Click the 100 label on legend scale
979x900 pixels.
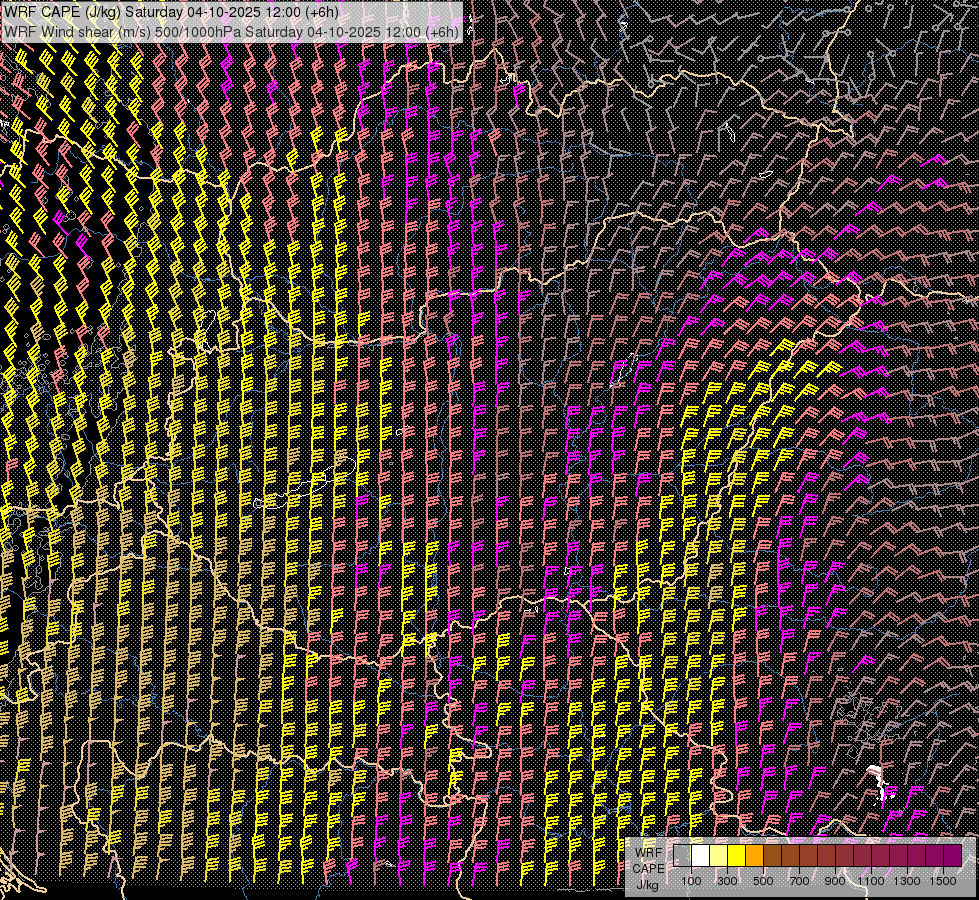tap(691, 881)
